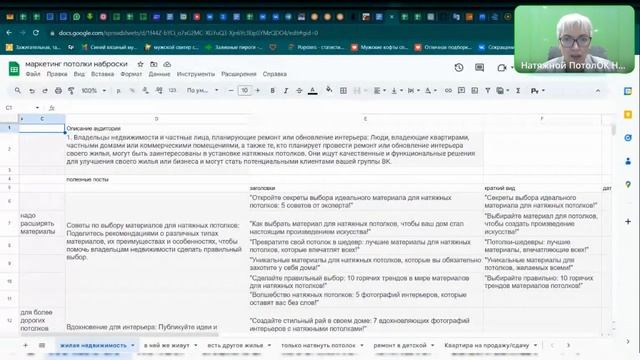Star the document 'маркетинг потолки наброски'

[x=140, y=64]
